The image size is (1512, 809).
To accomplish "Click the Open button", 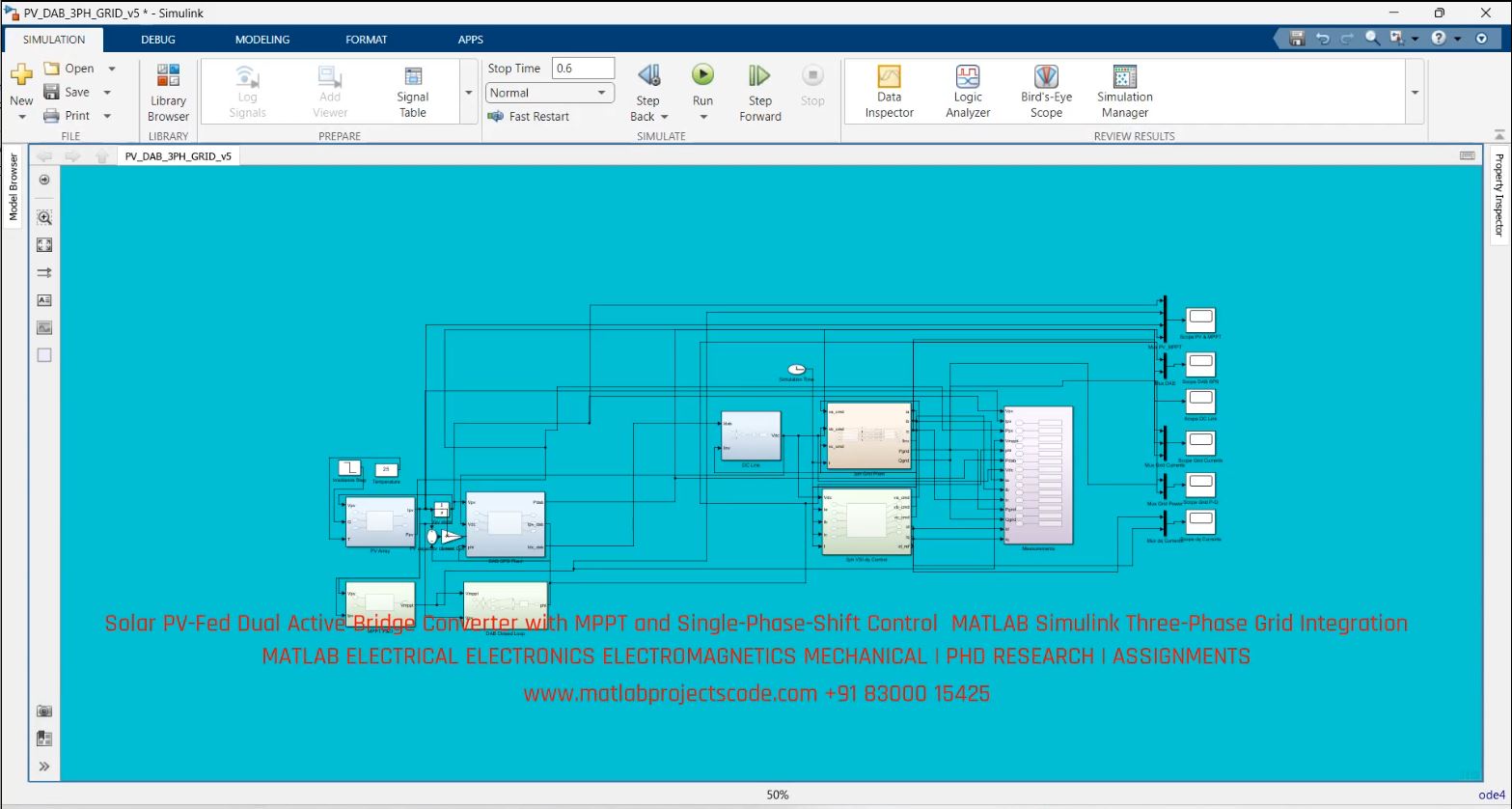I will coord(69,69).
